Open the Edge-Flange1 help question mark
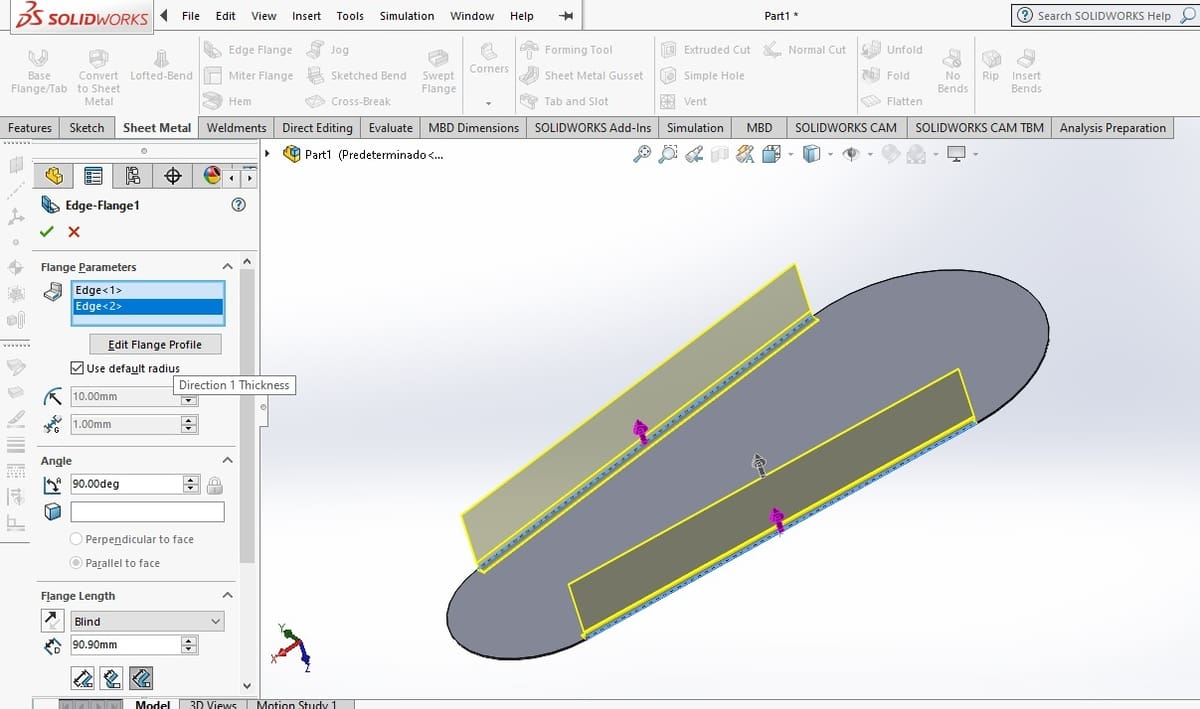 tap(238, 205)
